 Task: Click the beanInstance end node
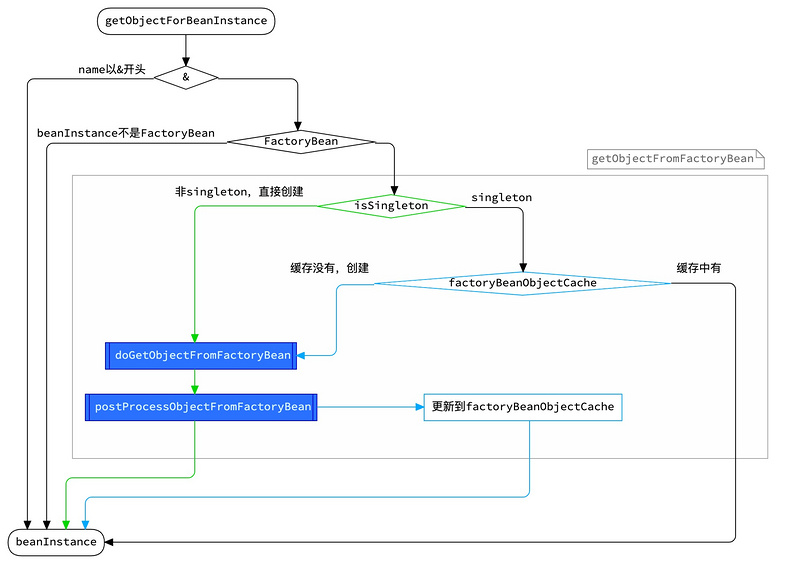(54, 541)
